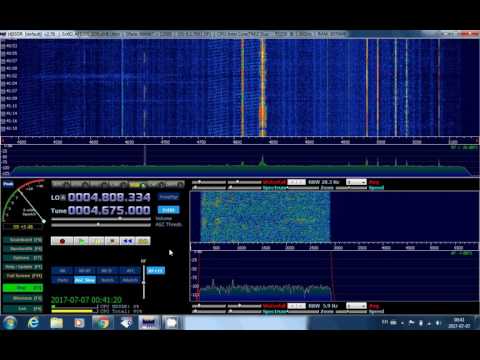This screenshot has height=360, width=480.
Task: Click the HDSDR taskbar icon
Action: pyautogui.click(x=149, y=323)
